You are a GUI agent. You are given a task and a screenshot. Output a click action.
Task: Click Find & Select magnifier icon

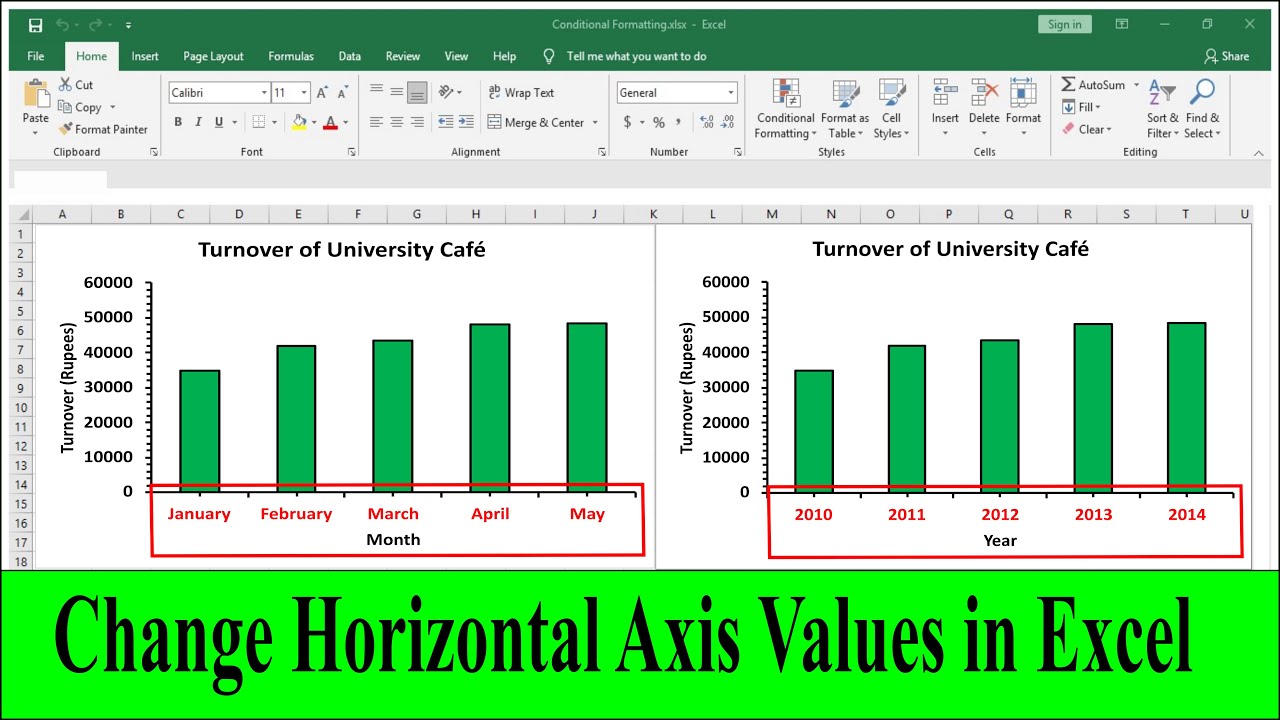pyautogui.click(x=1202, y=94)
